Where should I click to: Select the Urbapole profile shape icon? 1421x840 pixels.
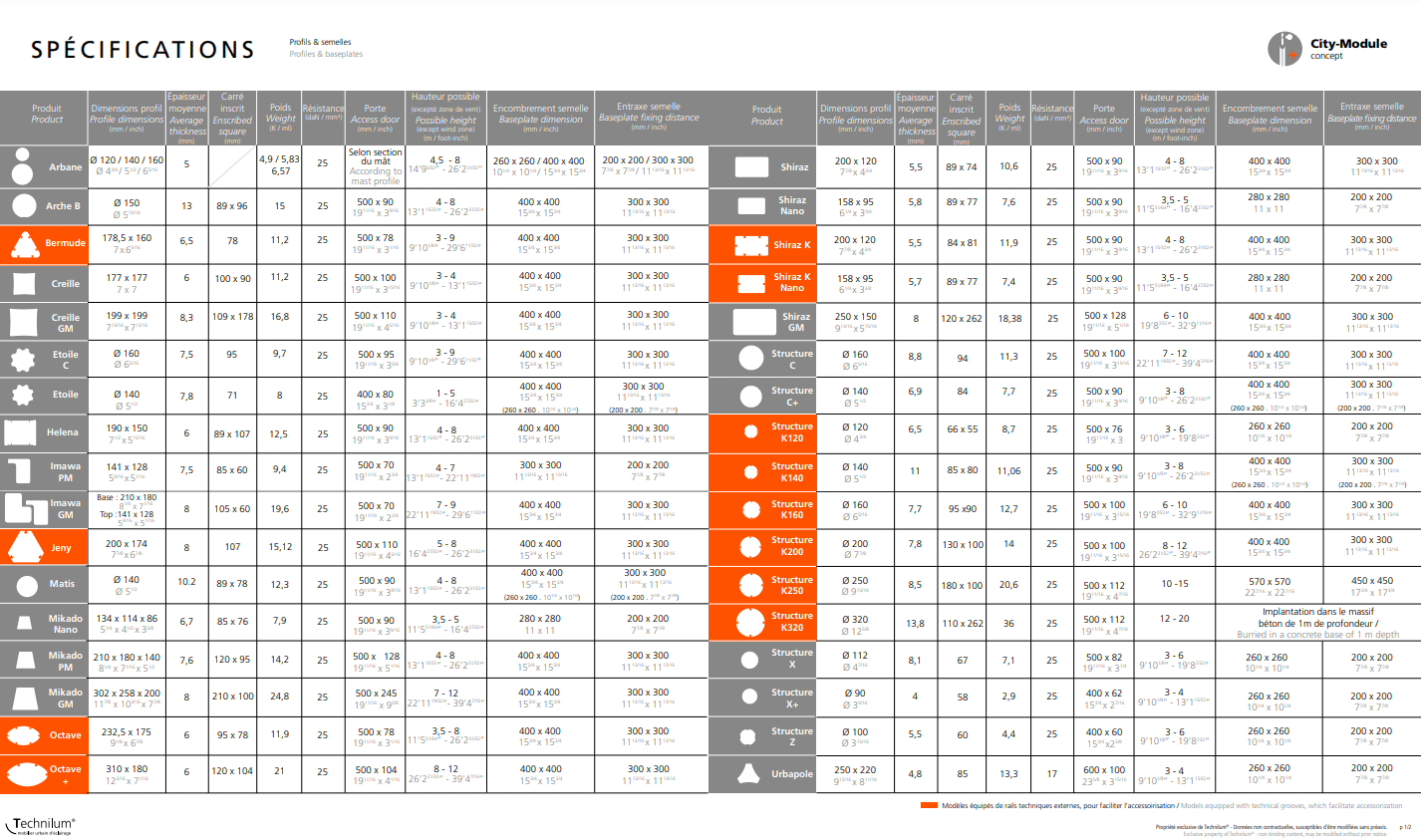coord(748,774)
